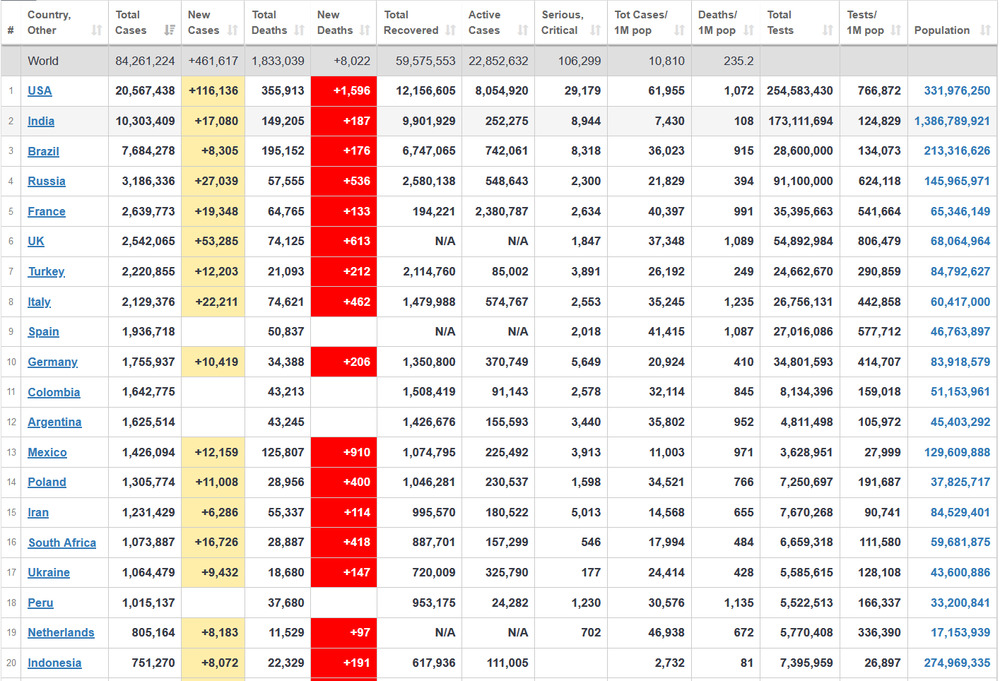Click the sort icon for New Cases

pyautogui.click(x=233, y=31)
